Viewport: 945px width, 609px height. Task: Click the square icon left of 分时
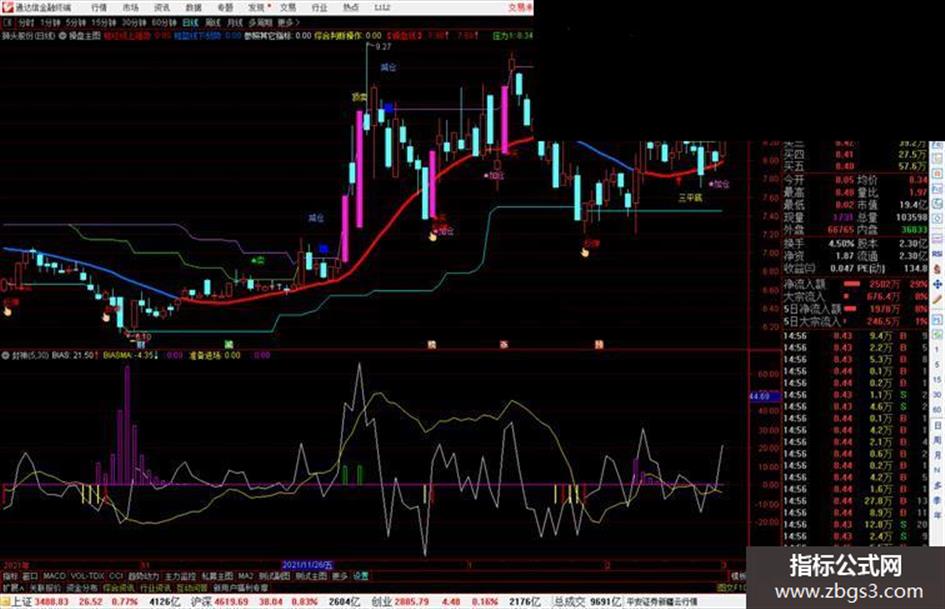8,23
